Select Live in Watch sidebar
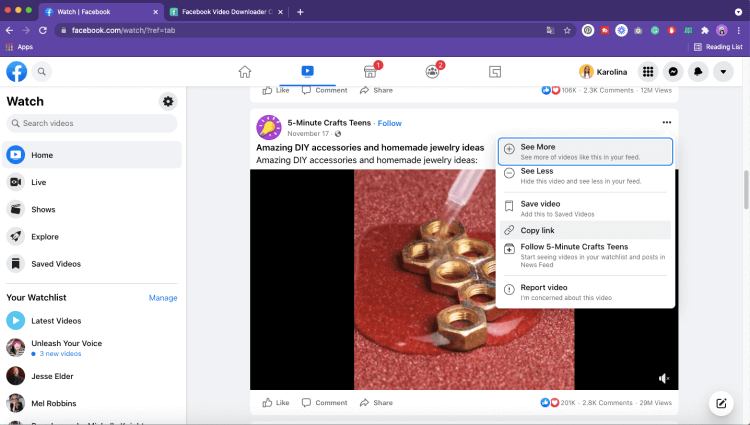 click(x=92, y=182)
